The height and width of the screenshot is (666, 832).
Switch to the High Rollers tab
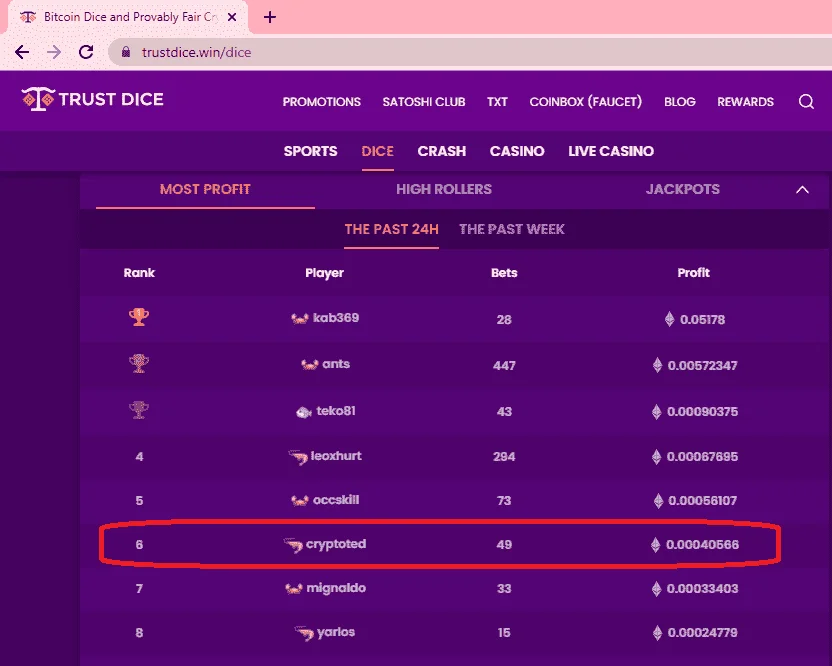click(x=444, y=189)
